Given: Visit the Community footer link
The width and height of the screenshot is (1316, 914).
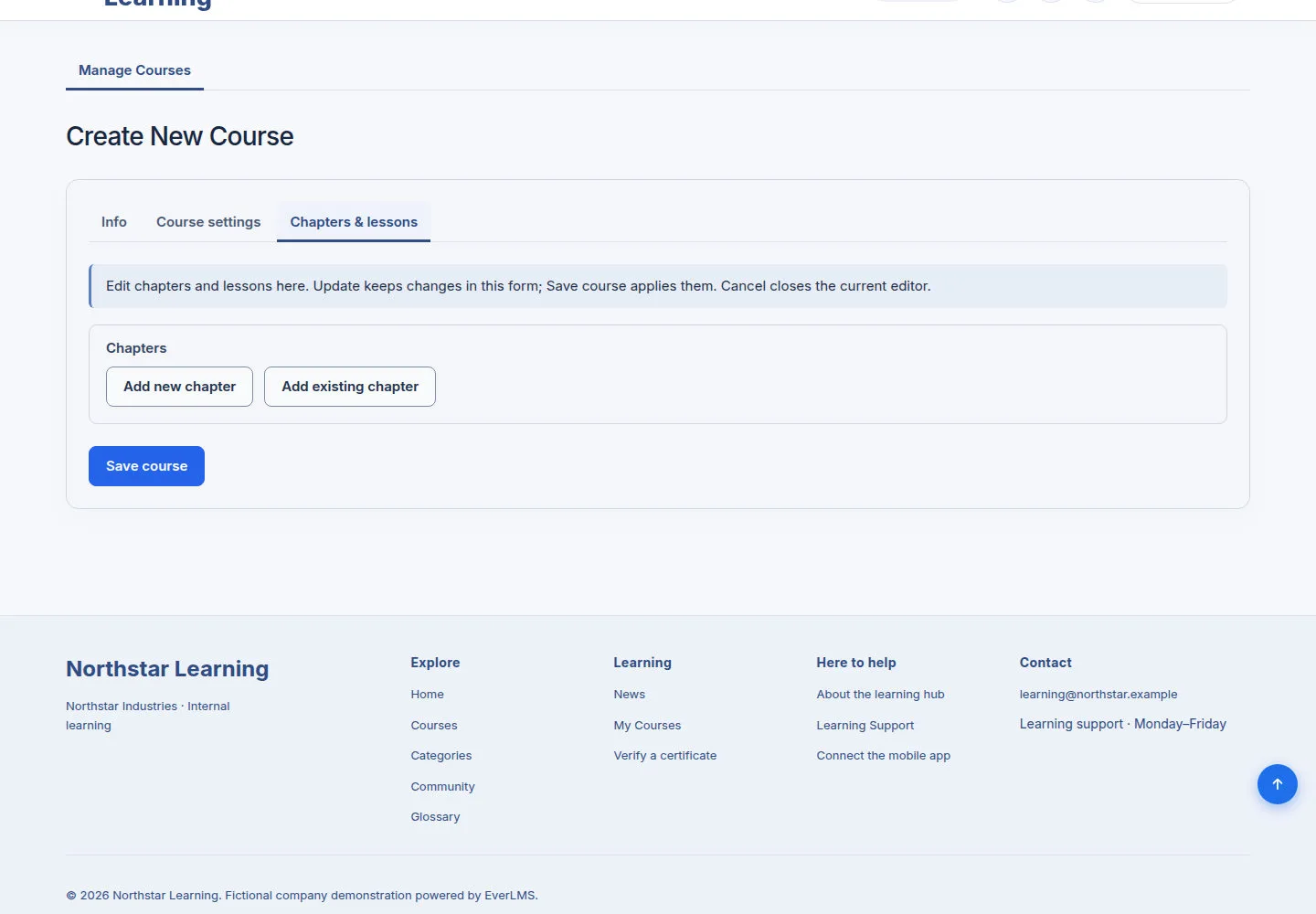Looking at the screenshot, I should click(442, 787).
